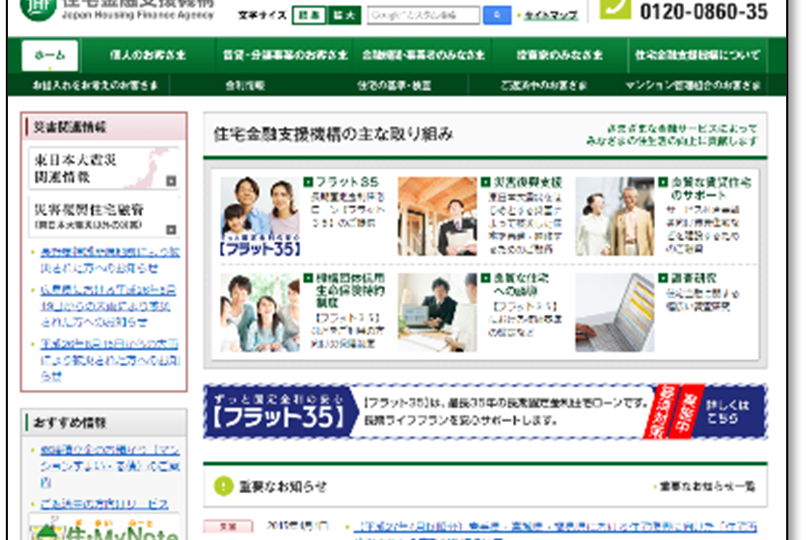This screenshot has width=807, height=540.
Task: Click the businessman consultation photo thumbnail
Action: pyautogui.click(x=437, y=312)
